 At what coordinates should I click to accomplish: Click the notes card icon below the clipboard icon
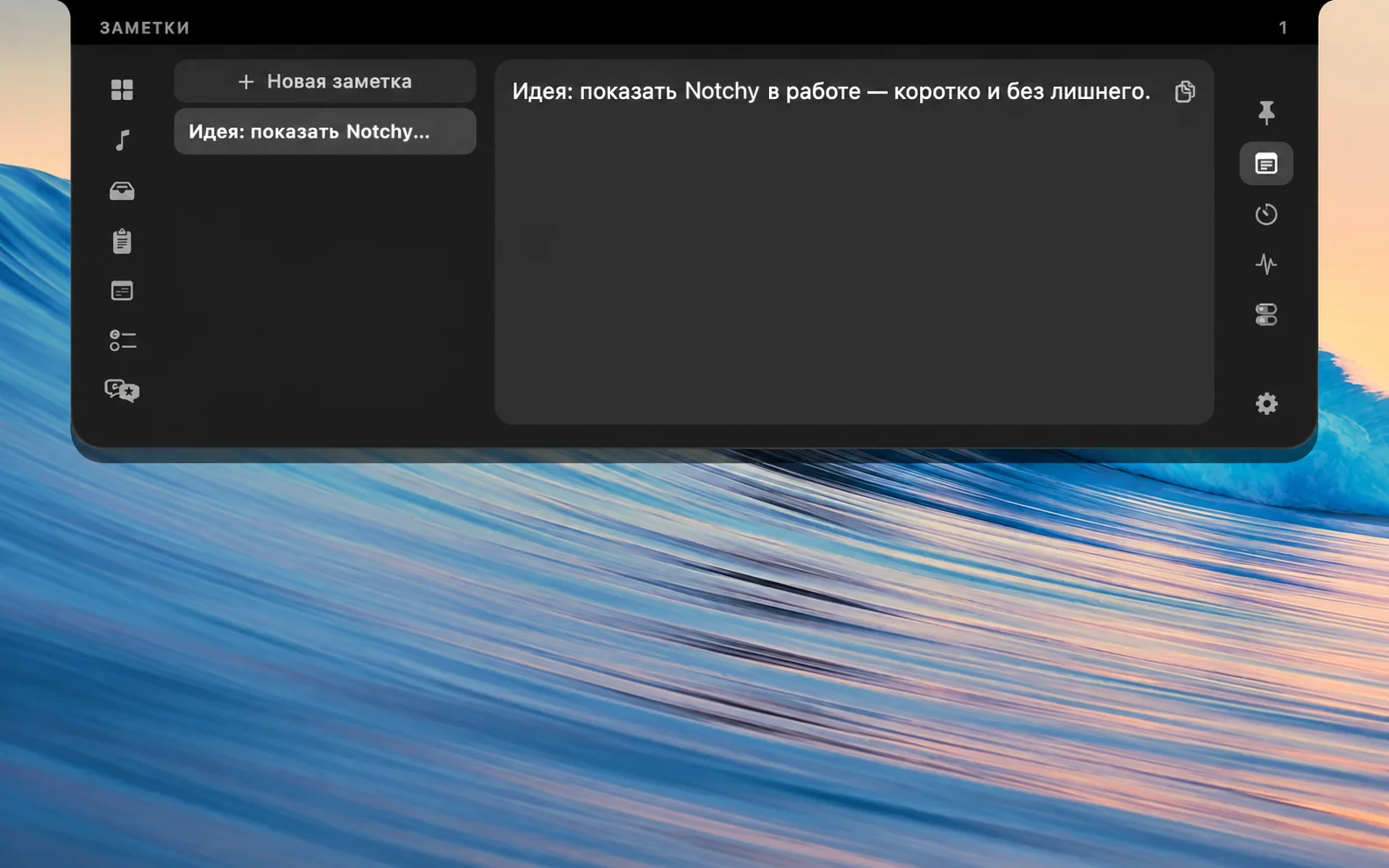coord(122,290)
